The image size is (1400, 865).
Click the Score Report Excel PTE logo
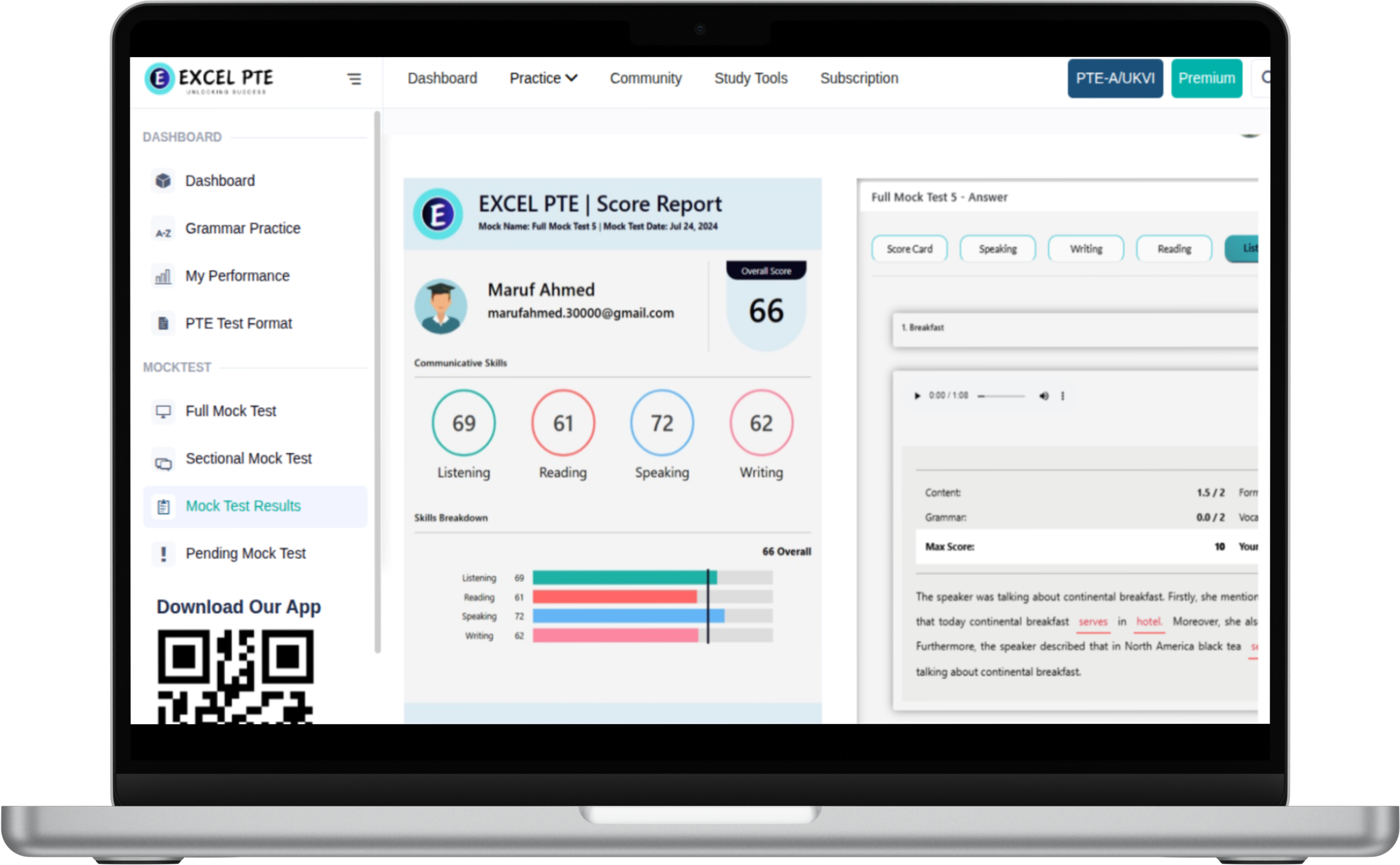pos(438,214)
